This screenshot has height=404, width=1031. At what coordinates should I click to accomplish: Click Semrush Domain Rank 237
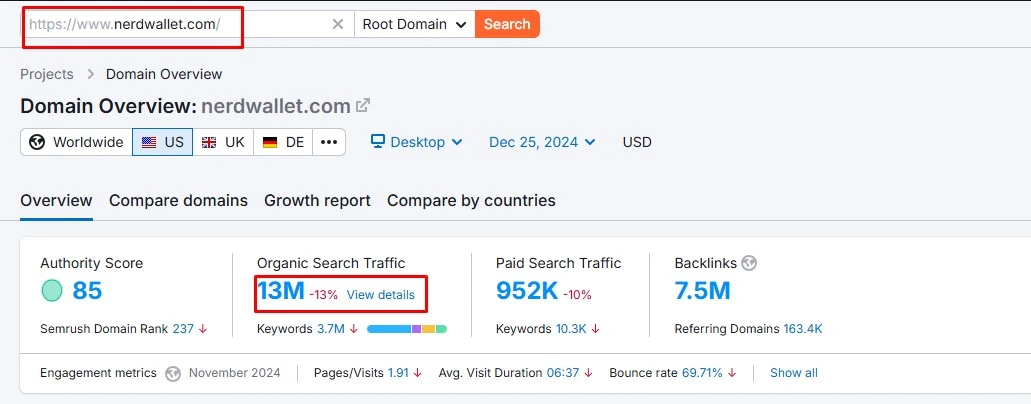pyautogui.click(x=183, y=328)
